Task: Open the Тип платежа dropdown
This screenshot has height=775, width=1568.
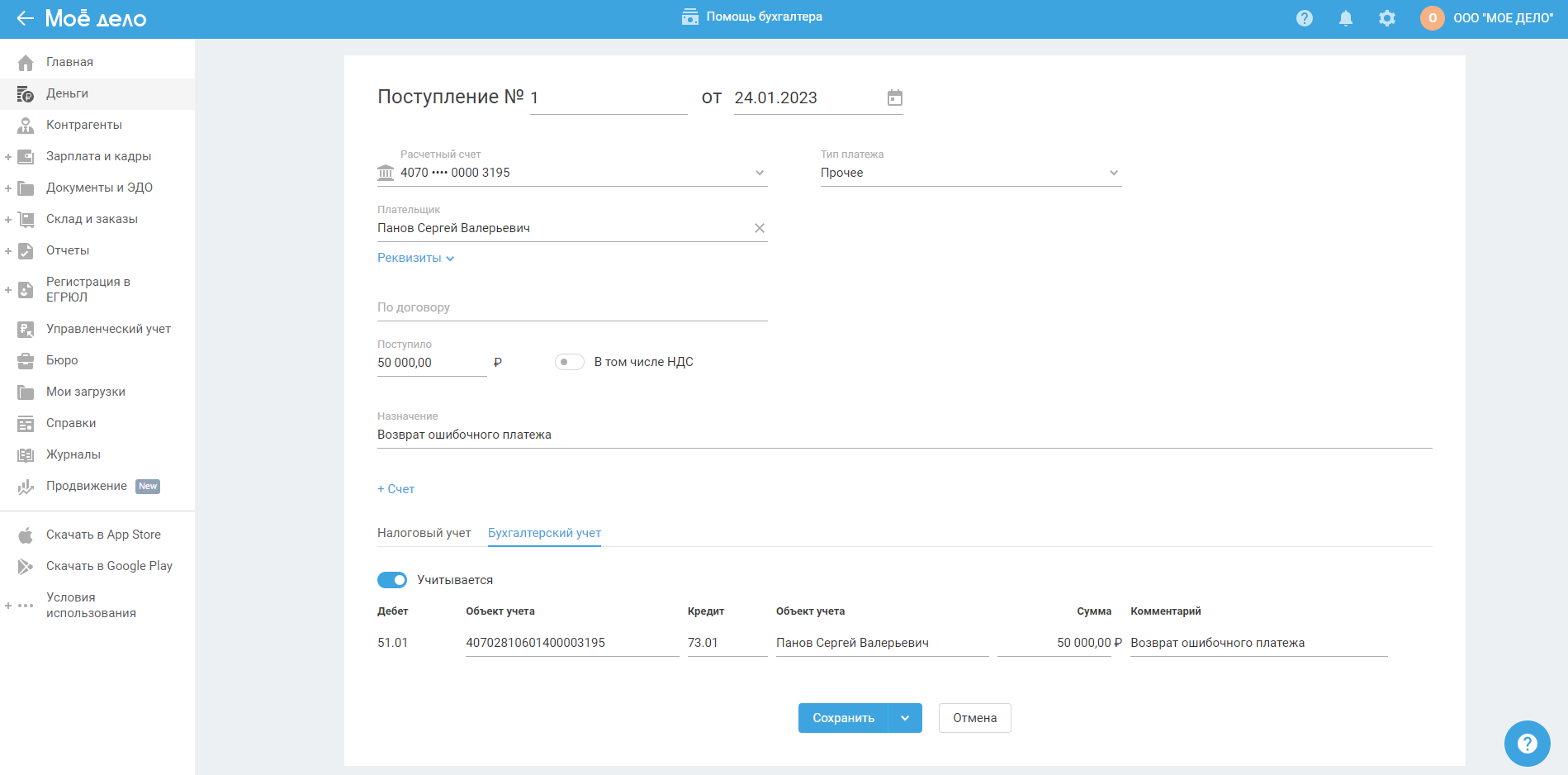Action: (x=1113, y=173)
